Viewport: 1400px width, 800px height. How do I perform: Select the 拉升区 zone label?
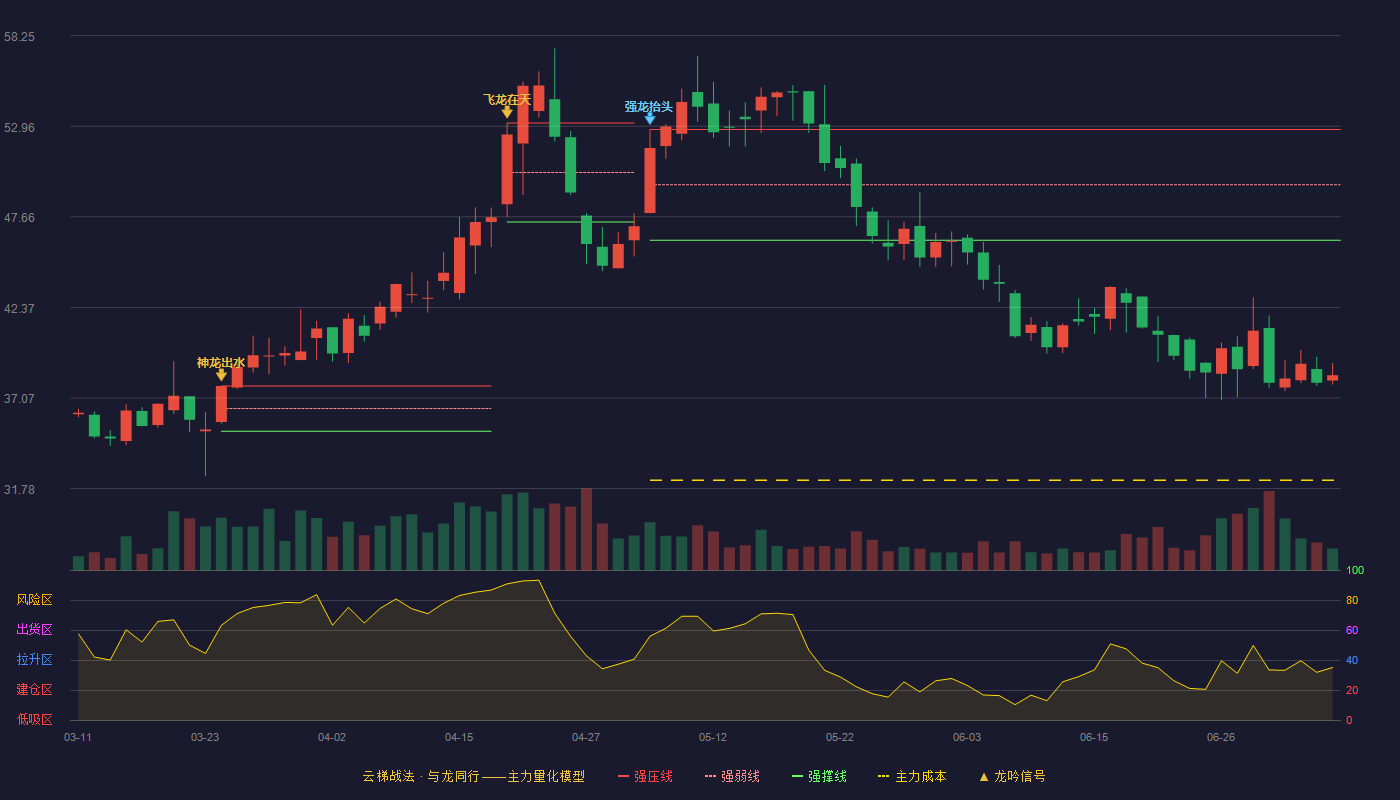click(34, 660)
